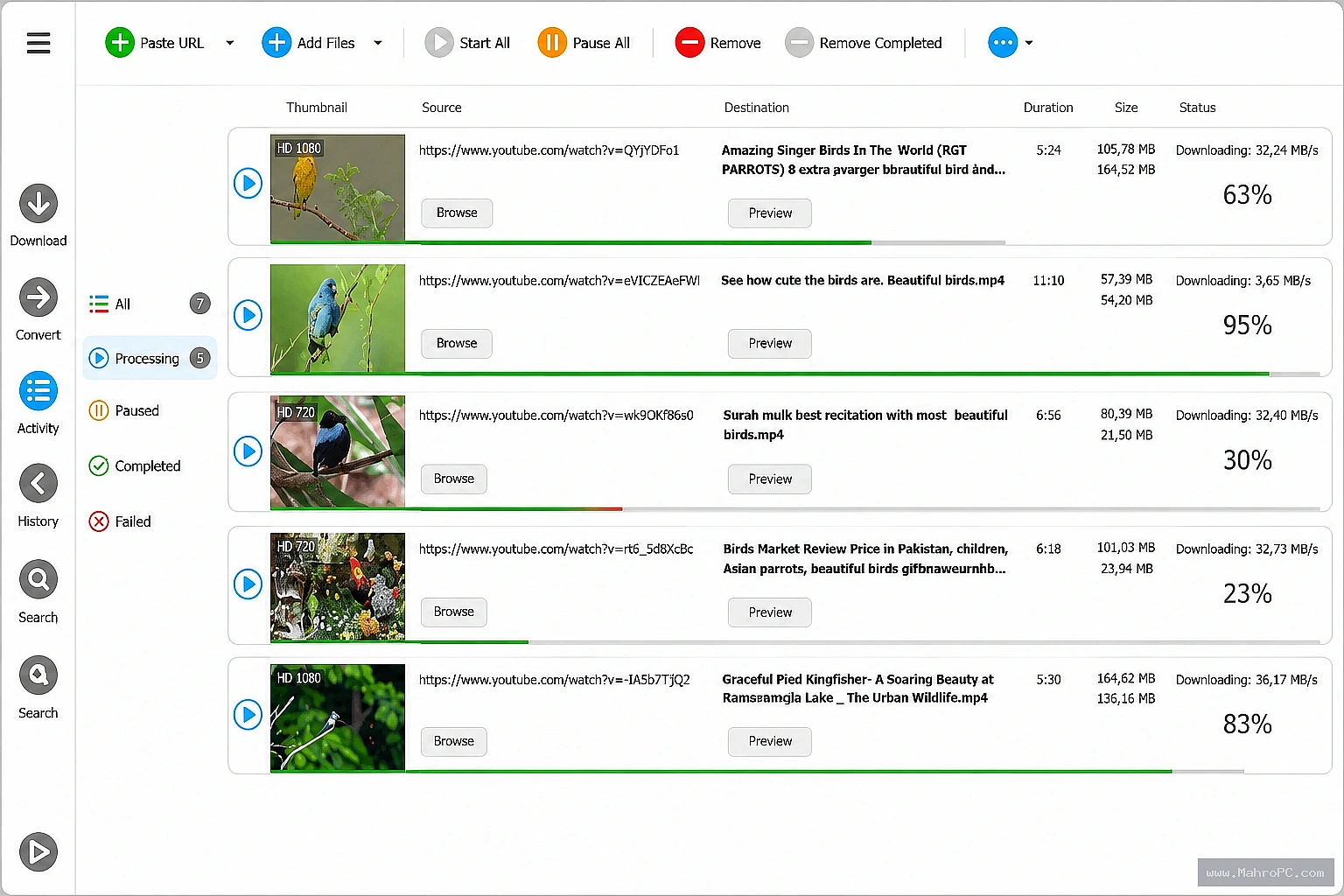The image size is (1344, 896).
Task: Select the Failed filter
Action: click(x=120, y=521)
